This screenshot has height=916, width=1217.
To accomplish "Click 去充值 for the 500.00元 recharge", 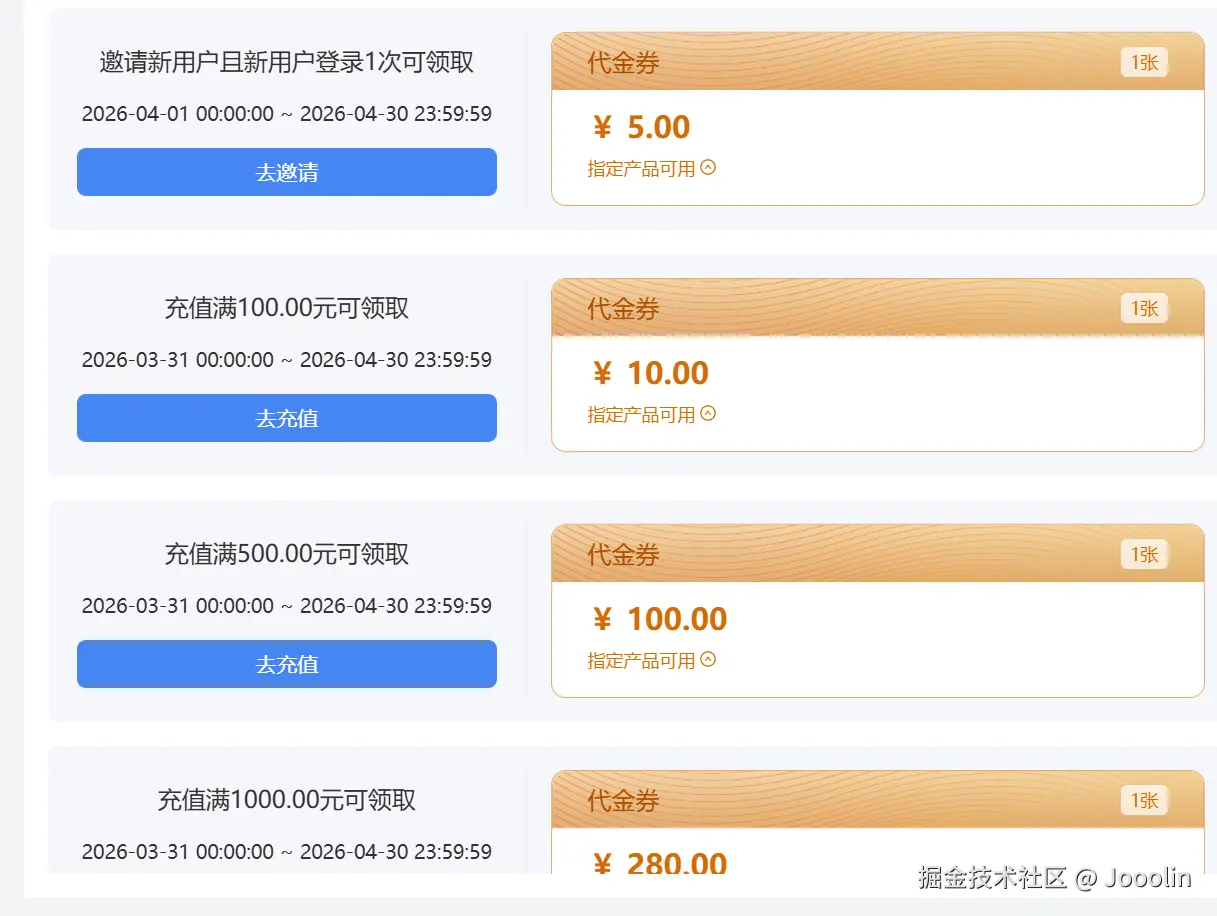I will tap(287, 664).
